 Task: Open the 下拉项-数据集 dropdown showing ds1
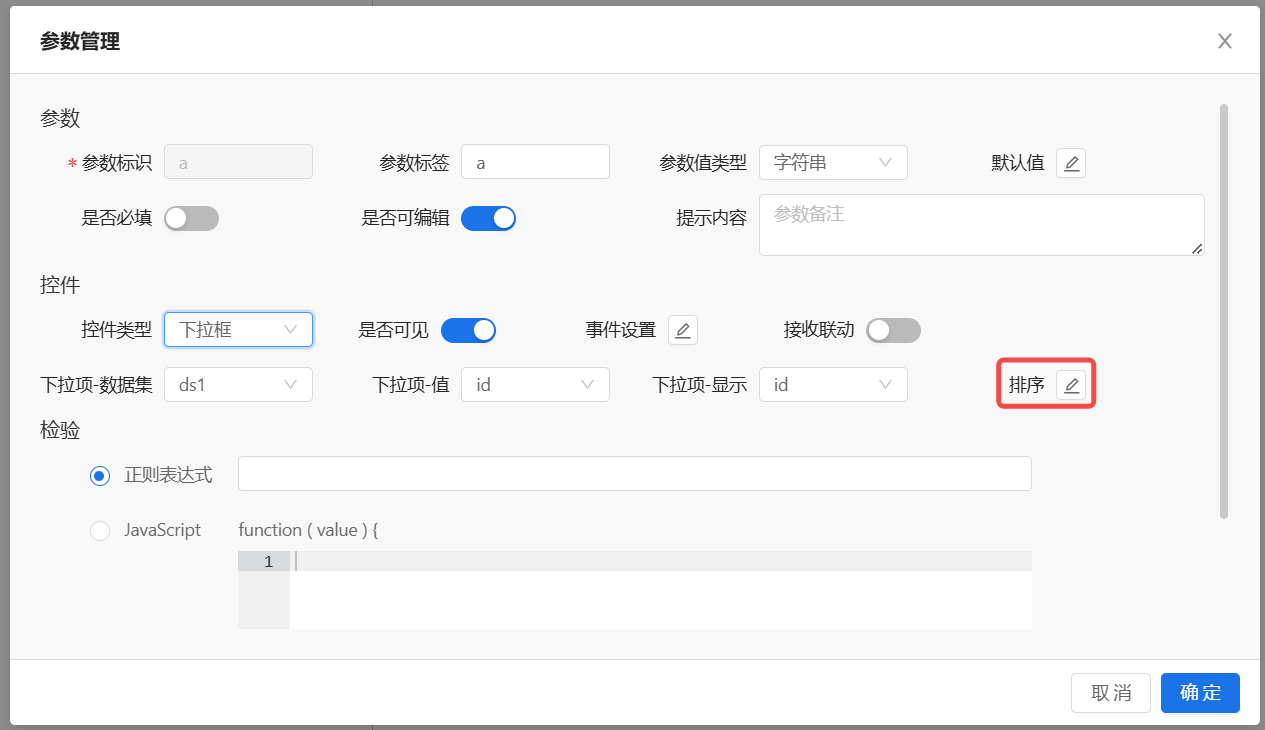coord(238,384)
